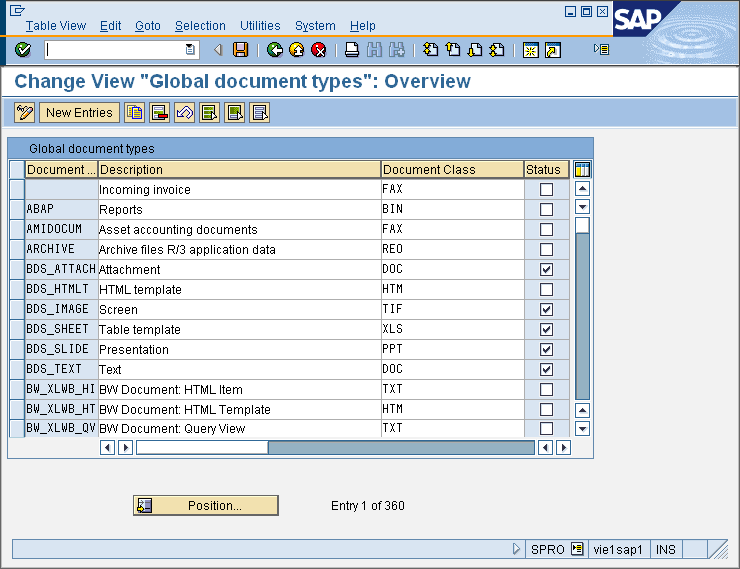Screen dimensions: 740x569
Task: Toggle Status checkbox for ARCHIVE row
Action: [546, 250]
